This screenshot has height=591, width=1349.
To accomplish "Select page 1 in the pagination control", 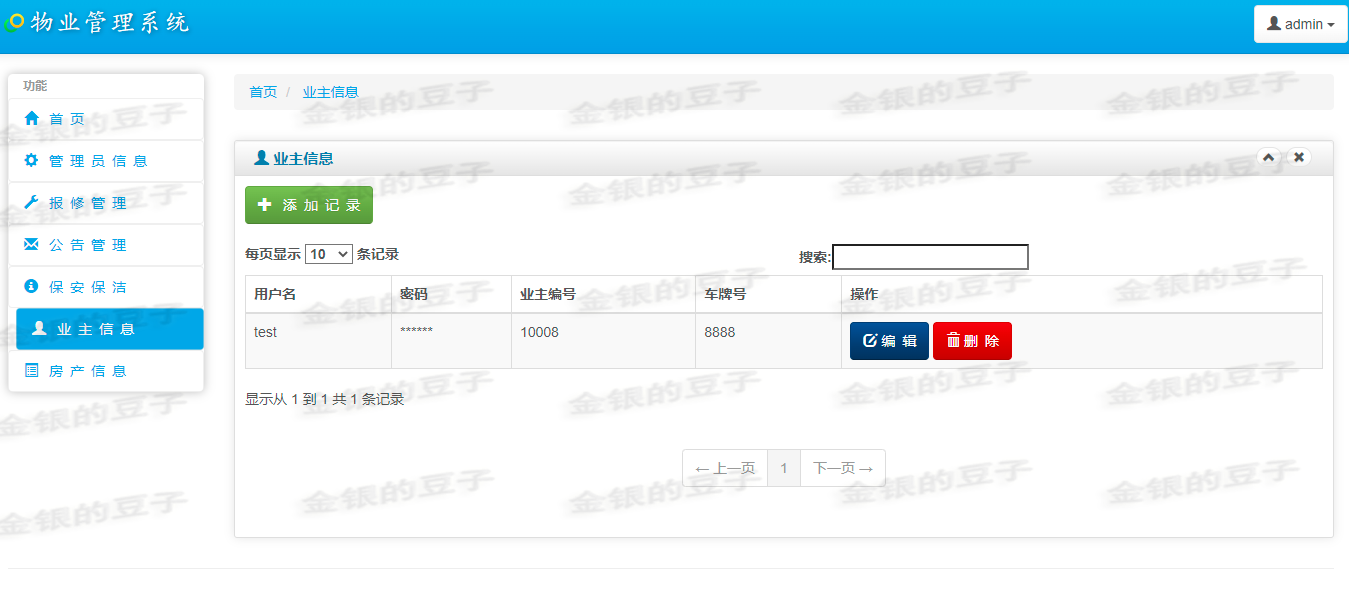I will tap(784, 467).
